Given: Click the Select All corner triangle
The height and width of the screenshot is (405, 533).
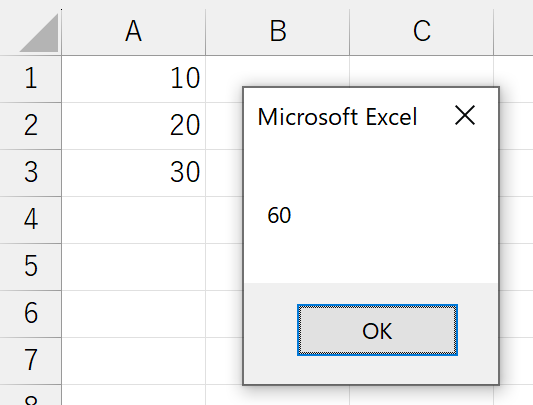Looking at the screenshot, I should (39, 33).
